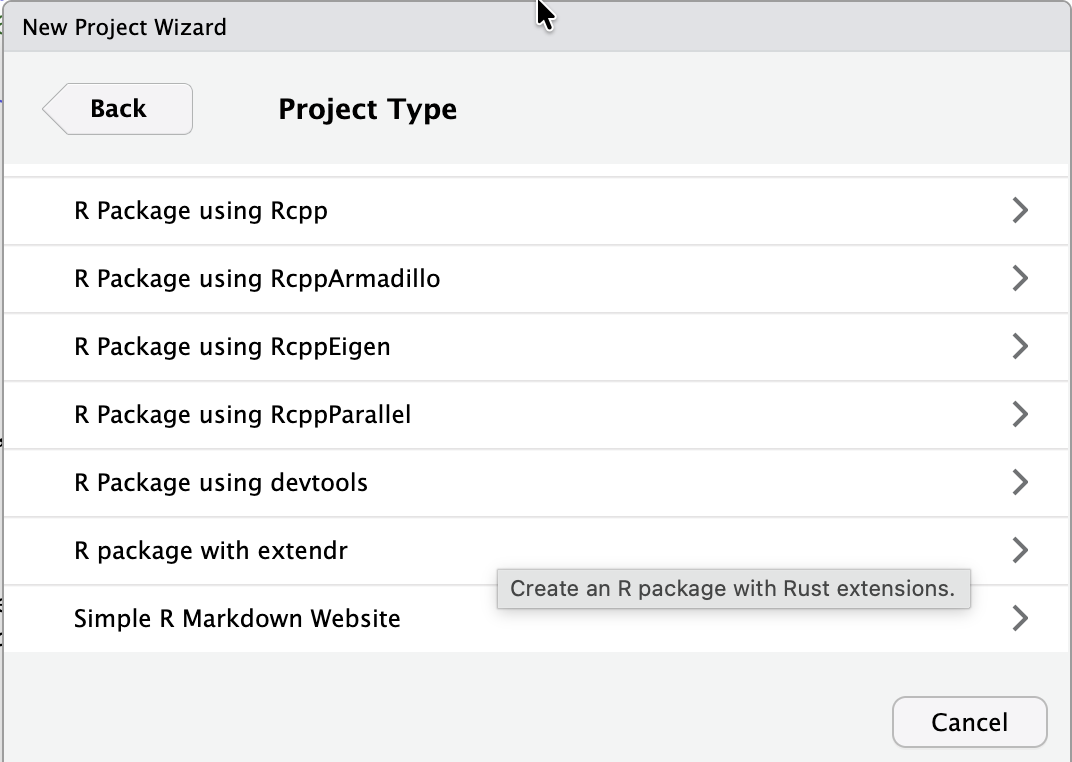Click arrow icon on RcppParallel row

pos(1019,414)
